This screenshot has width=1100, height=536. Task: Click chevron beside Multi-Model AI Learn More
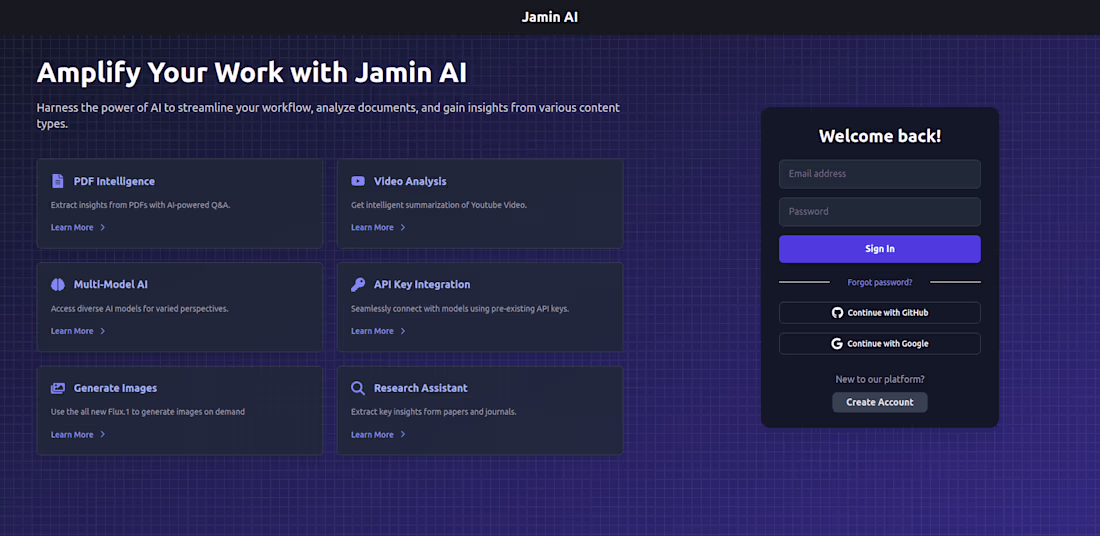pyautogui.click(x=102, y=331)
